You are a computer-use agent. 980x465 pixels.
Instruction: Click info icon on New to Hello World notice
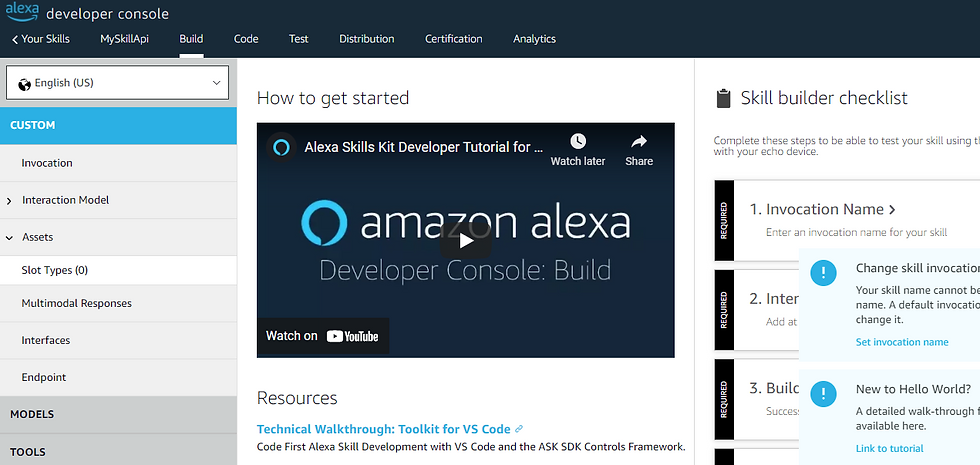click(824, 394)
